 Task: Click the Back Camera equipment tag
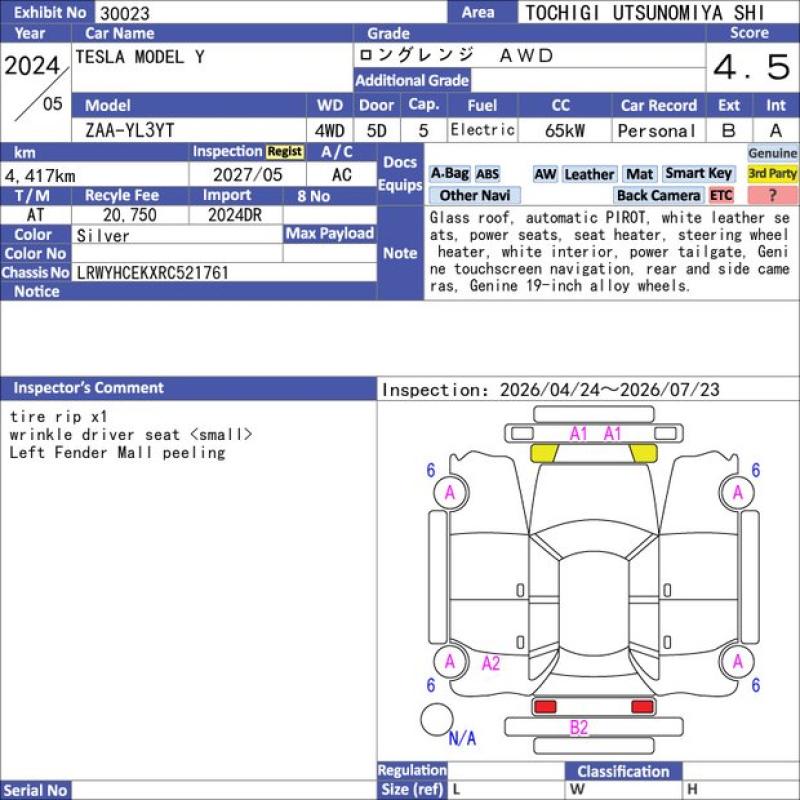[658, 195]
